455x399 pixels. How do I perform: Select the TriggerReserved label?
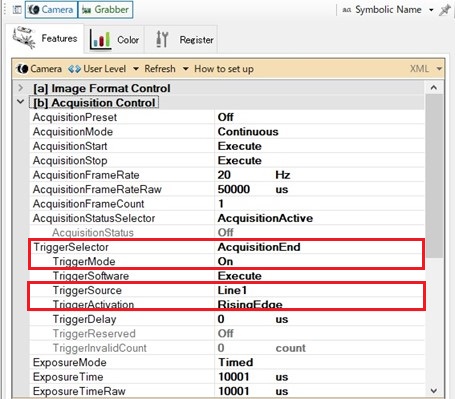pos(94,334)
